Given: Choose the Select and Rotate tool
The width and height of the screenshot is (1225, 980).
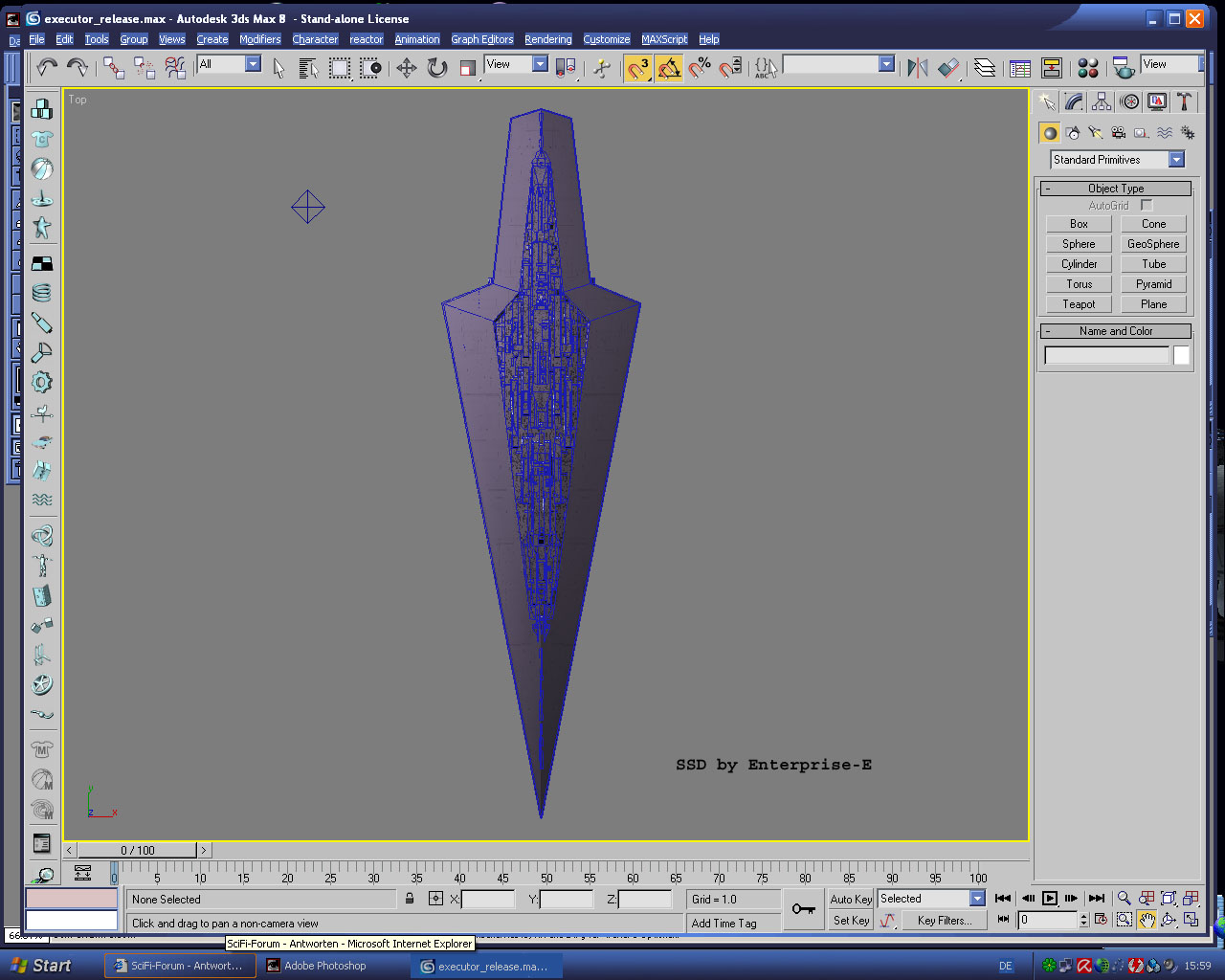Looking at the screenshot, I should click(436, 67).
